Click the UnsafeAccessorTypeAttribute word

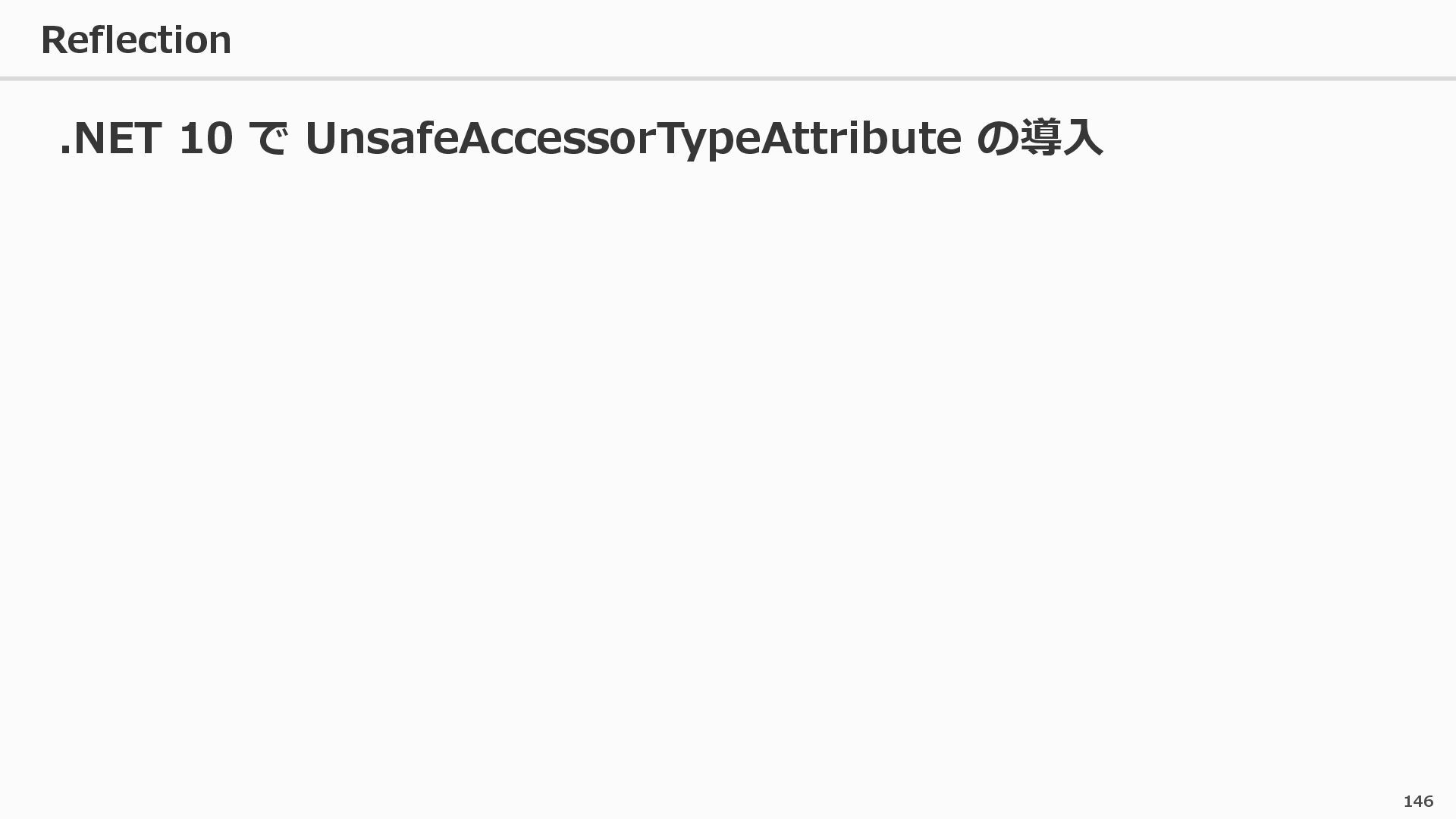click(x=632, y=139)
